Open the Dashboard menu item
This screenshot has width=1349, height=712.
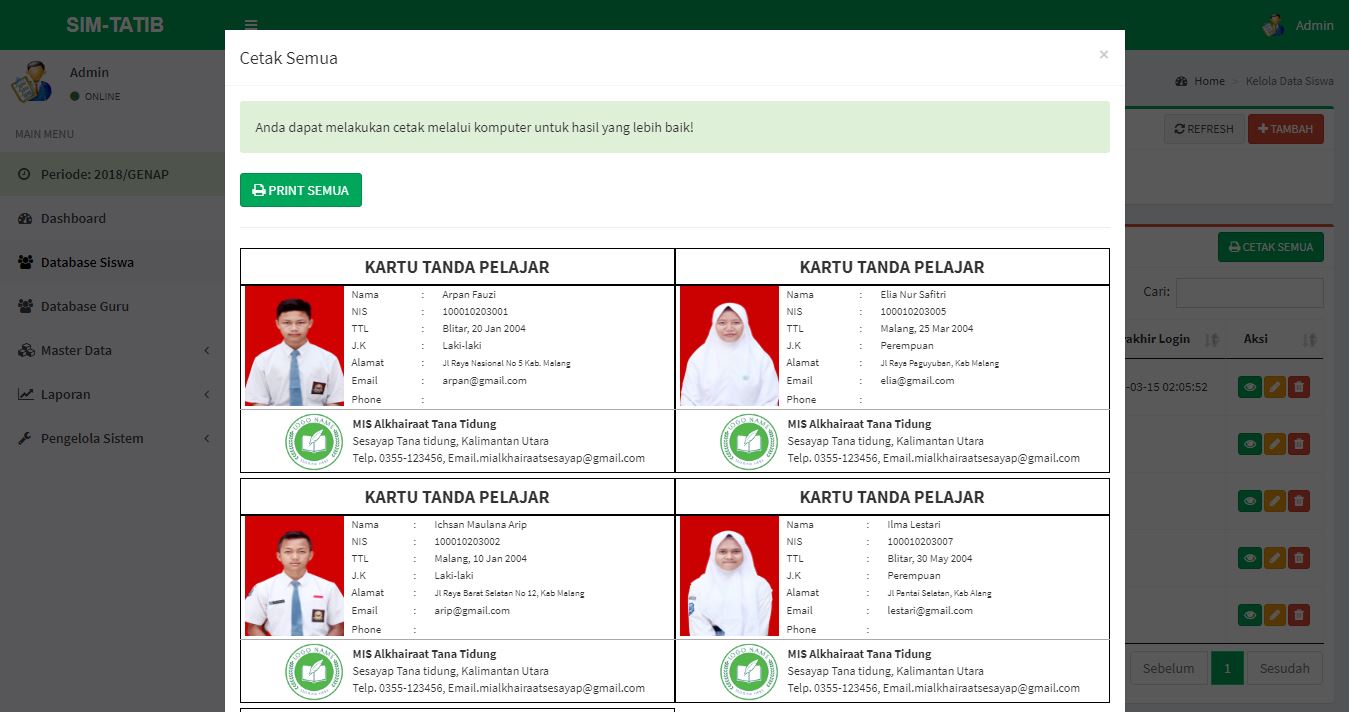tap(112, 218)
